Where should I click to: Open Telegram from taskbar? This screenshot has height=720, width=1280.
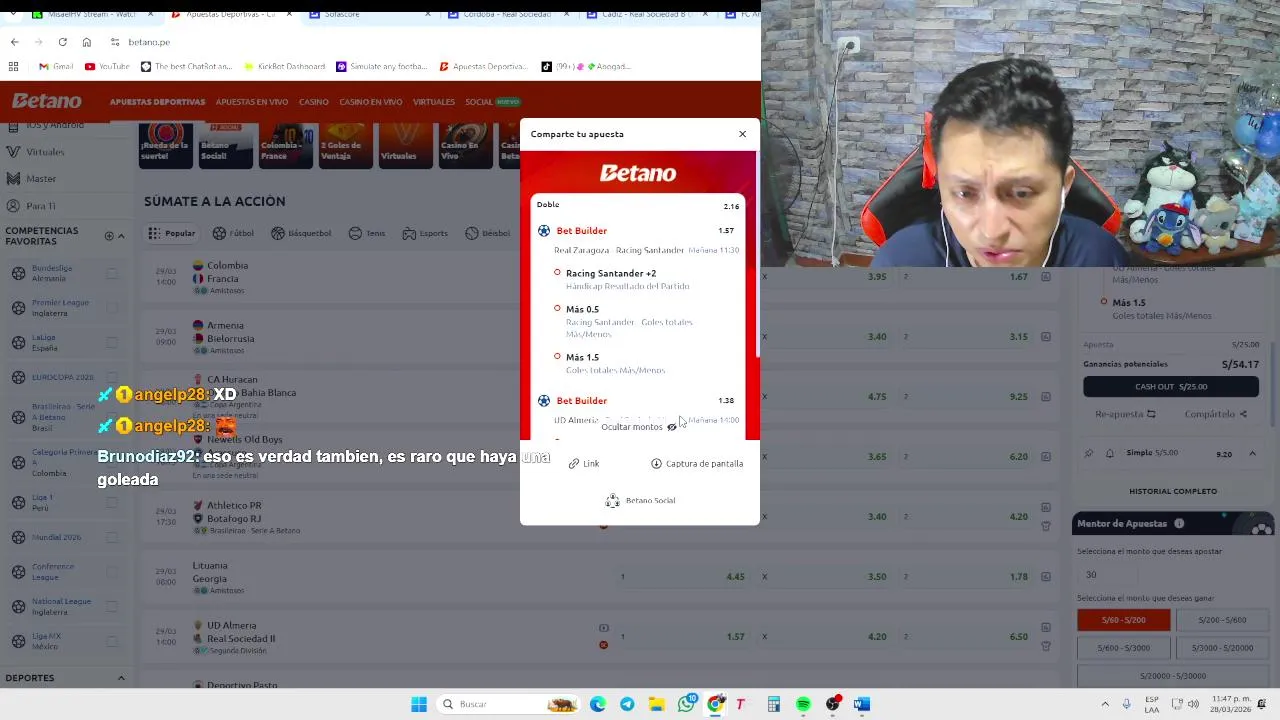tap(627, 704)
